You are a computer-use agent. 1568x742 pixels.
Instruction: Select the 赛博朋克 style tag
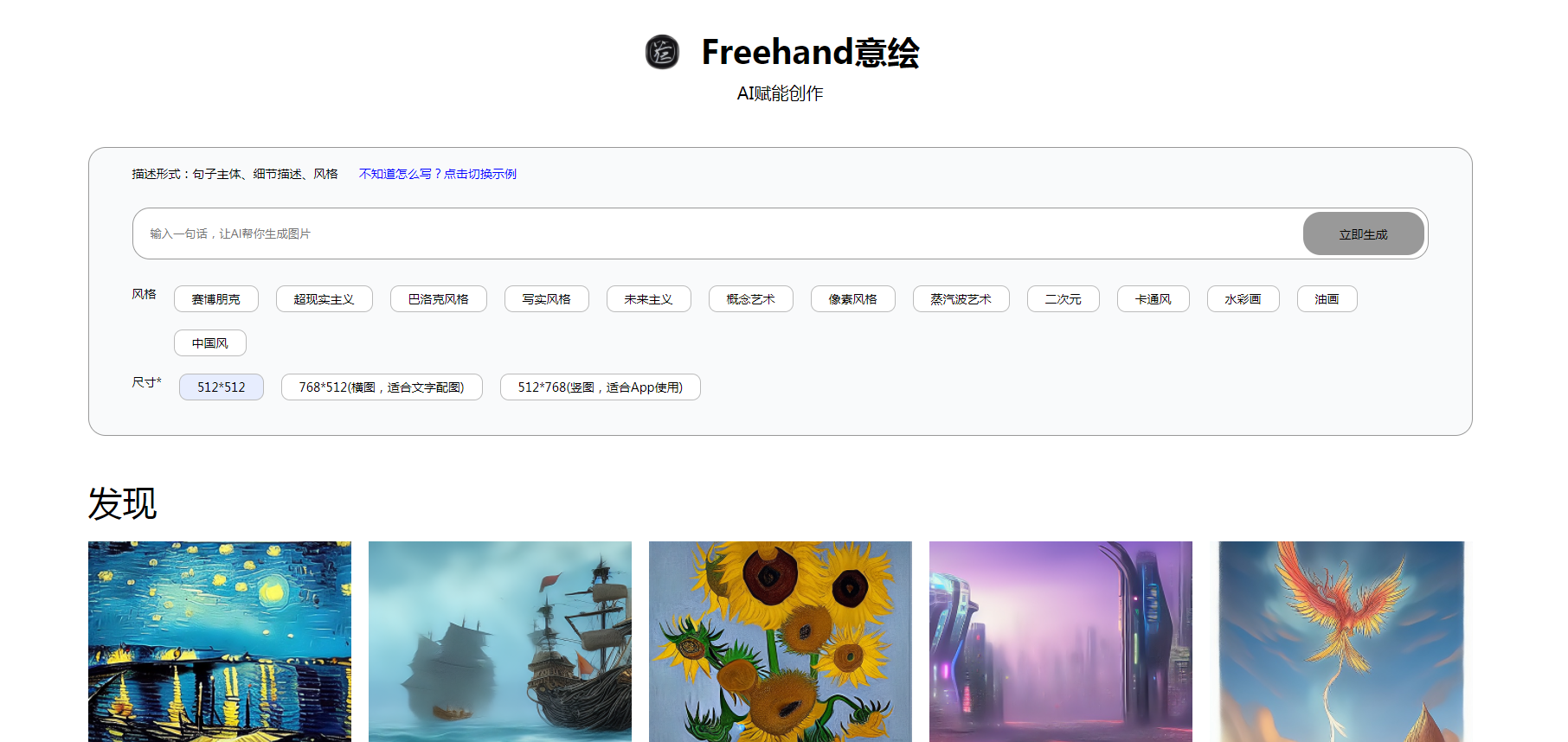[x=216, y=299]
